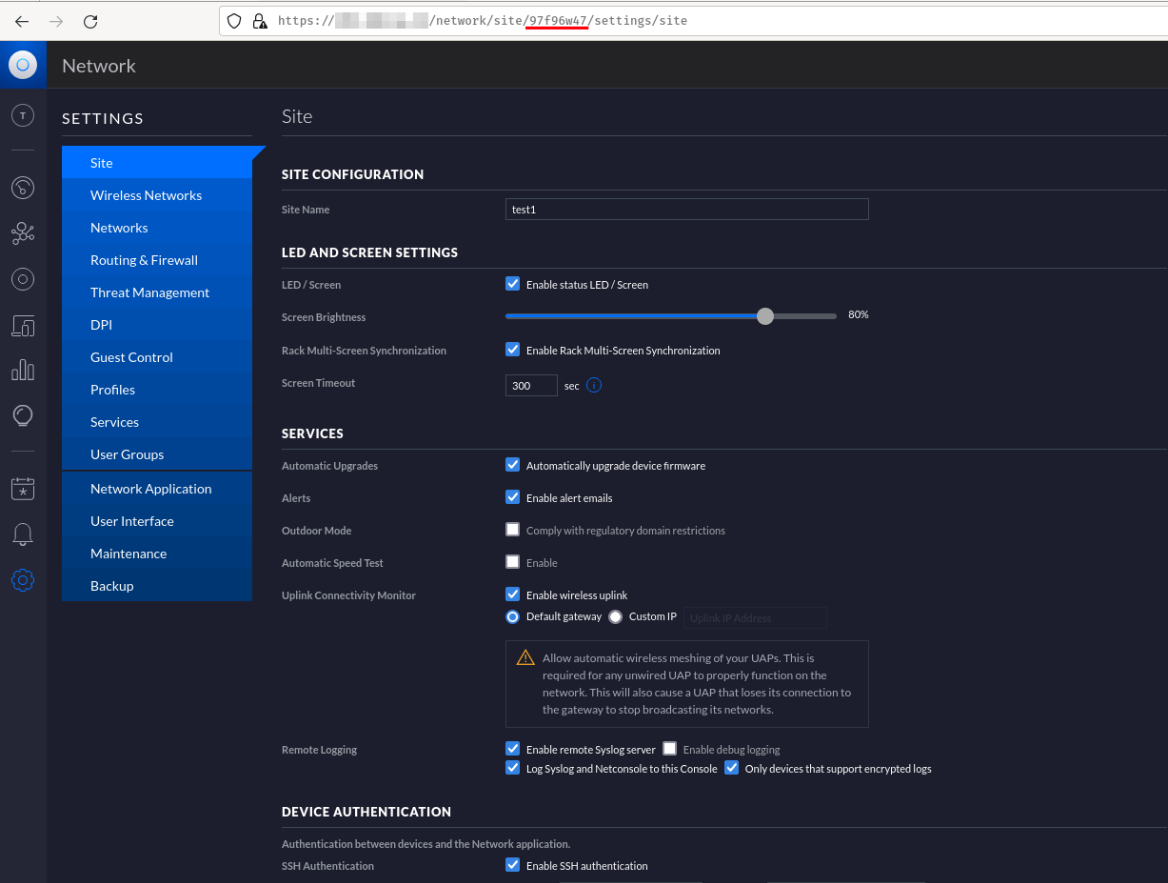Open Wireless Networks settings section

[x=146, y=195]
